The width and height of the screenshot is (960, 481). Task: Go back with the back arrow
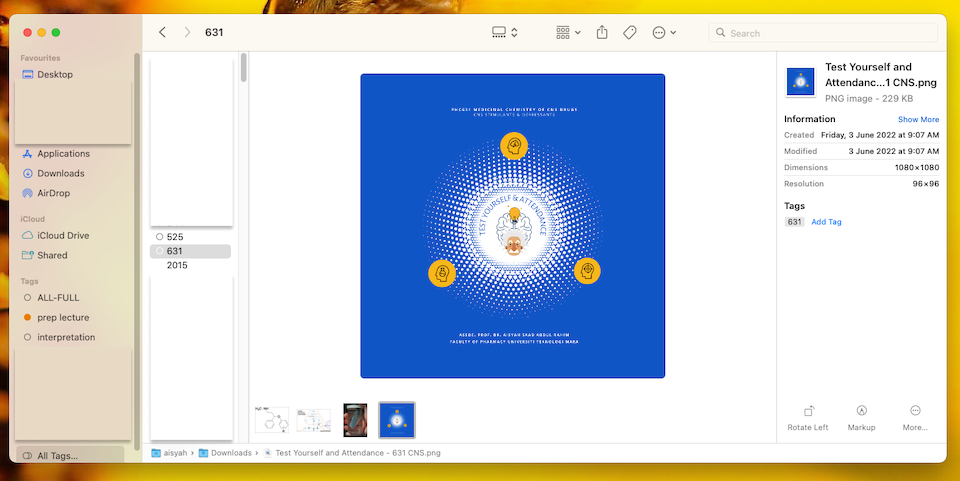tap(162, 32)
